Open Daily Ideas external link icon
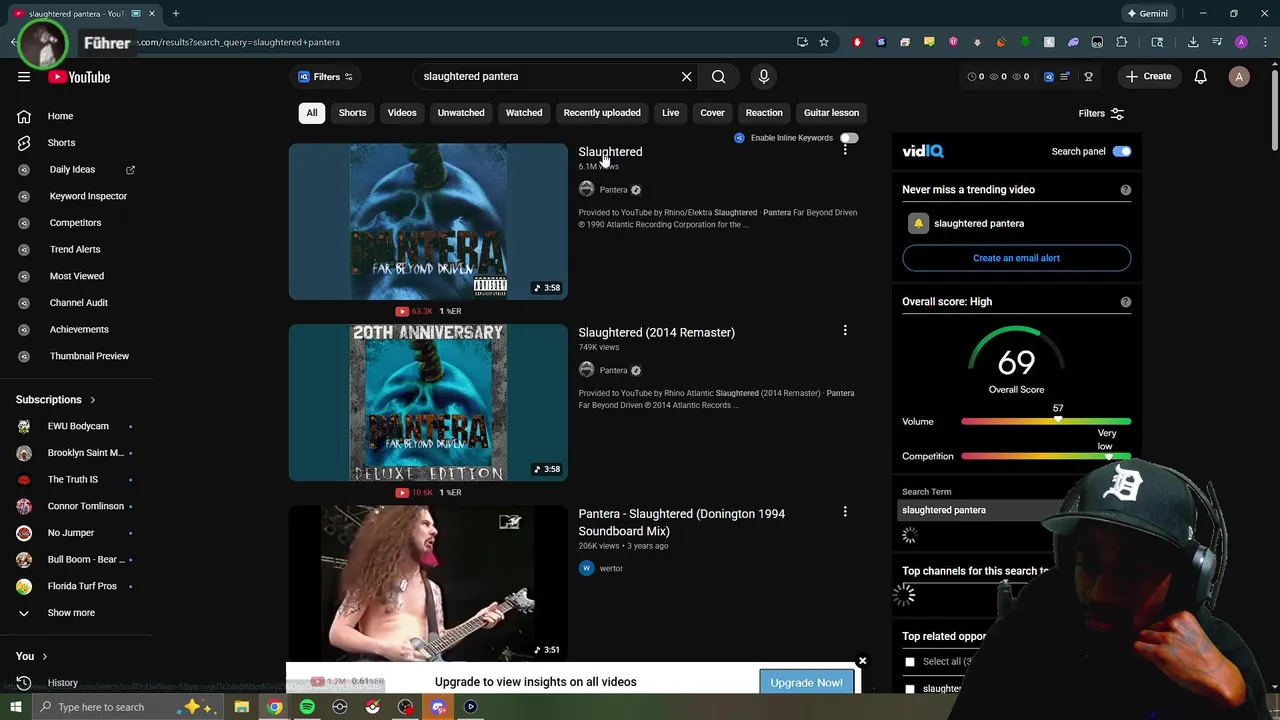Screen dimensions: 1280x720 [x=130, y=170]
